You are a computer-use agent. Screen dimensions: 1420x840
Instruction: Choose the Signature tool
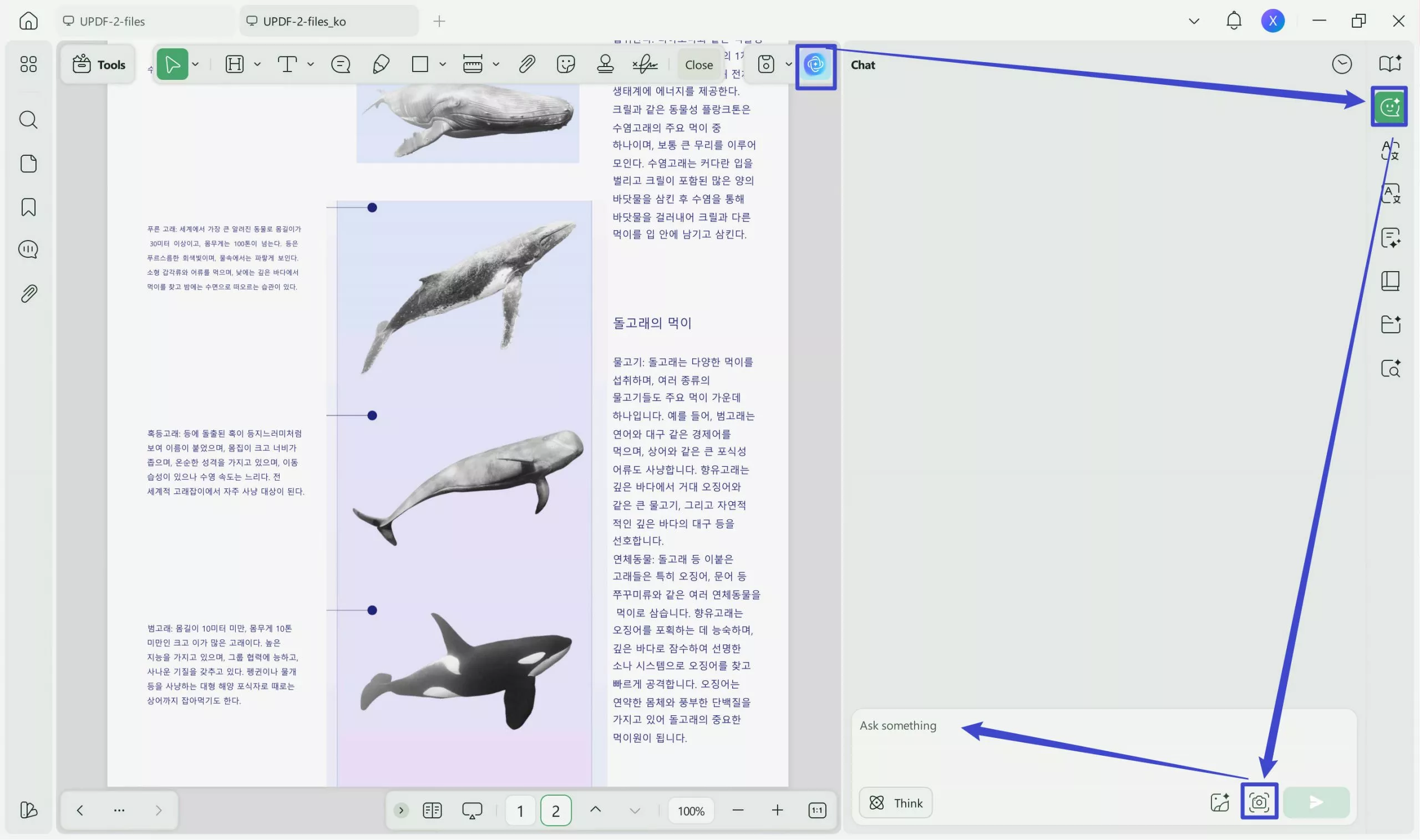[x=646, y=64]
